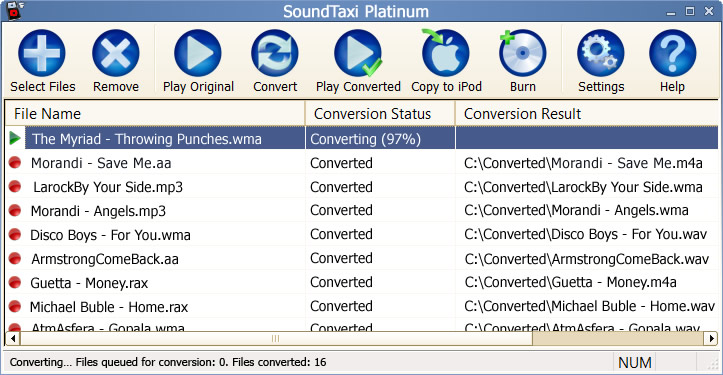Click the Select Files plus icon
This screenshot has height=375, width=723.
click(41, 53)
